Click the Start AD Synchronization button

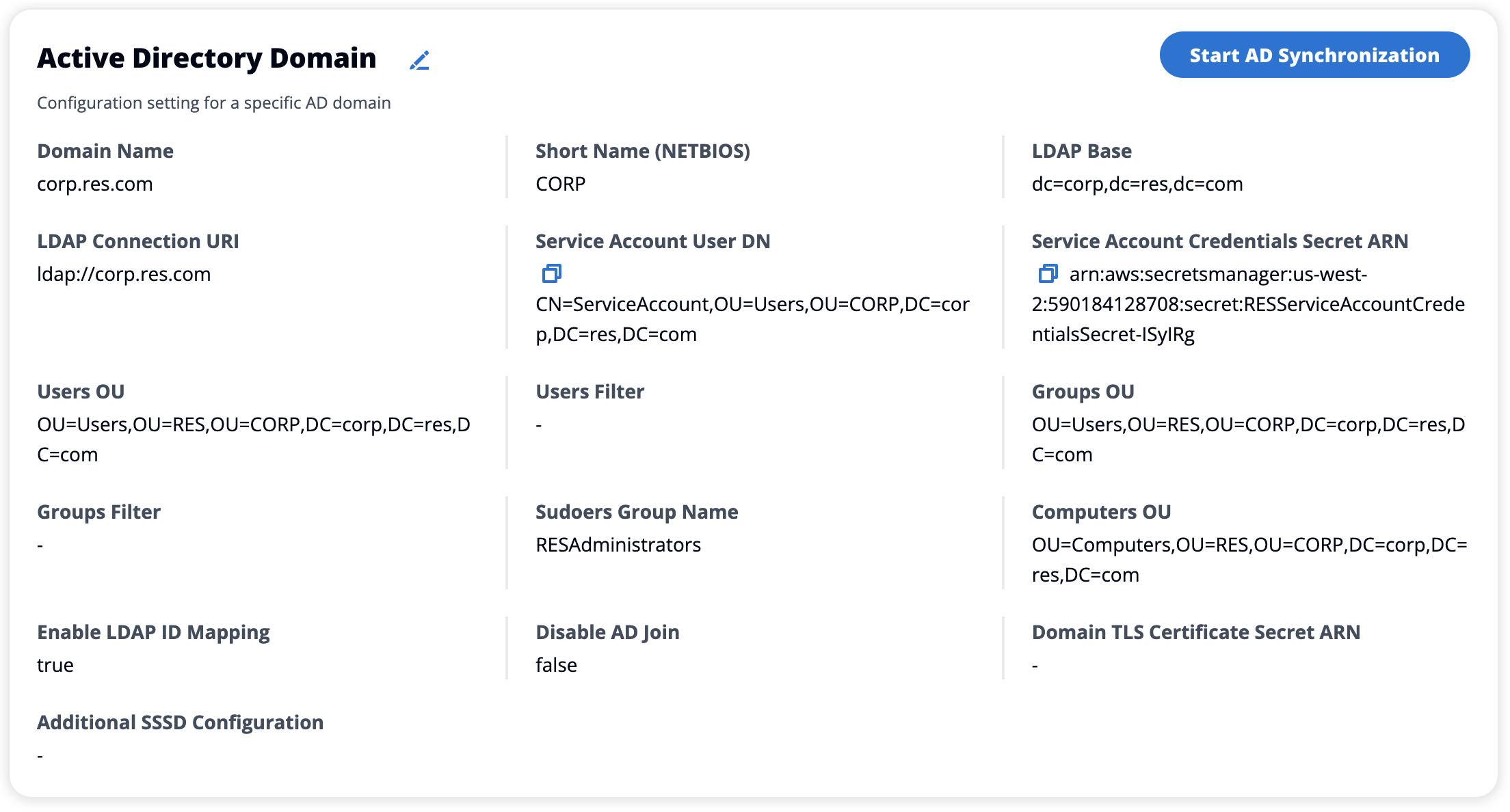[x=1314, y=55]
